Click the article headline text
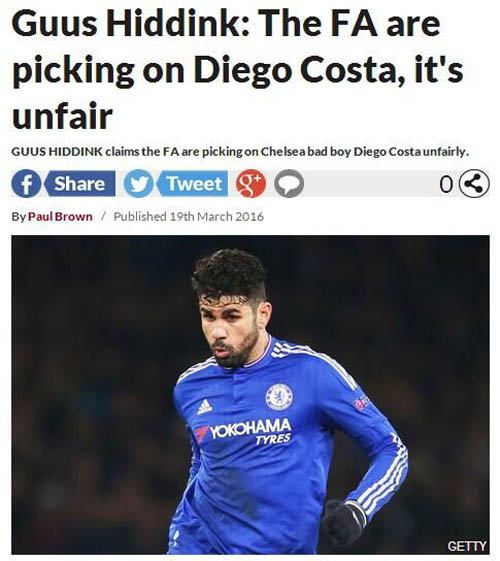 coord(238,70)
